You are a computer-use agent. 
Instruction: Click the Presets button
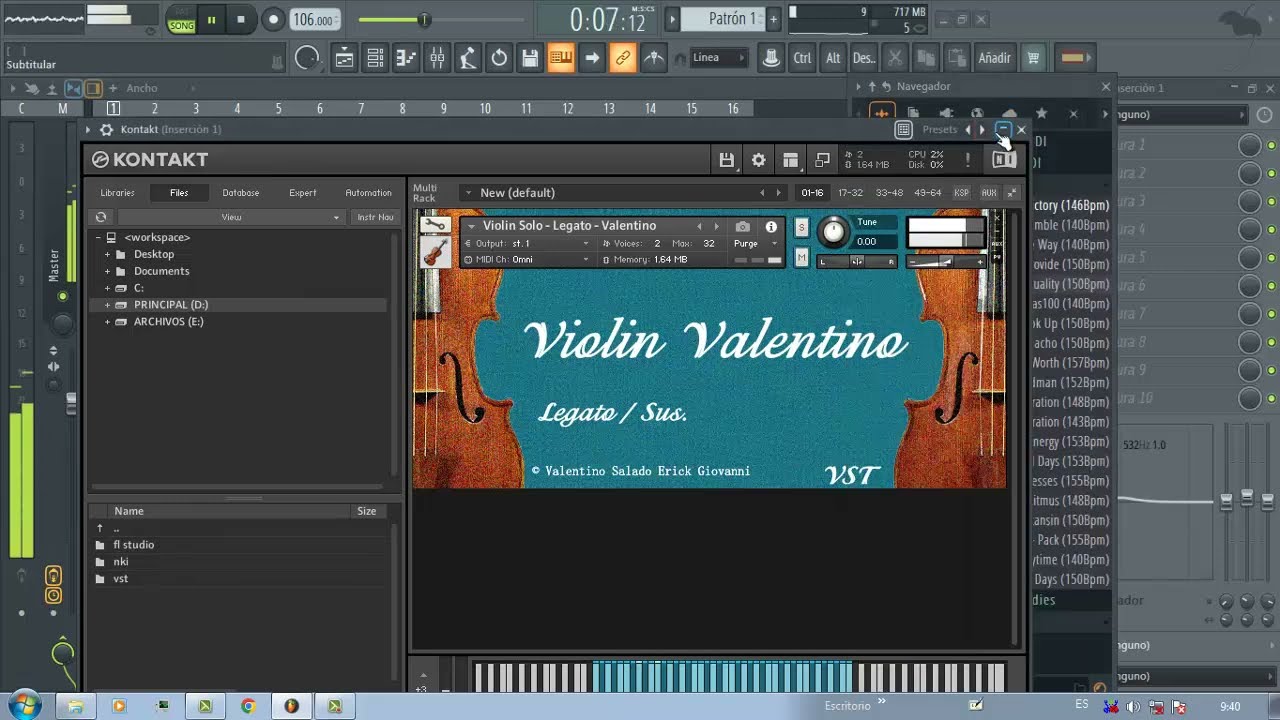(939, 130)
